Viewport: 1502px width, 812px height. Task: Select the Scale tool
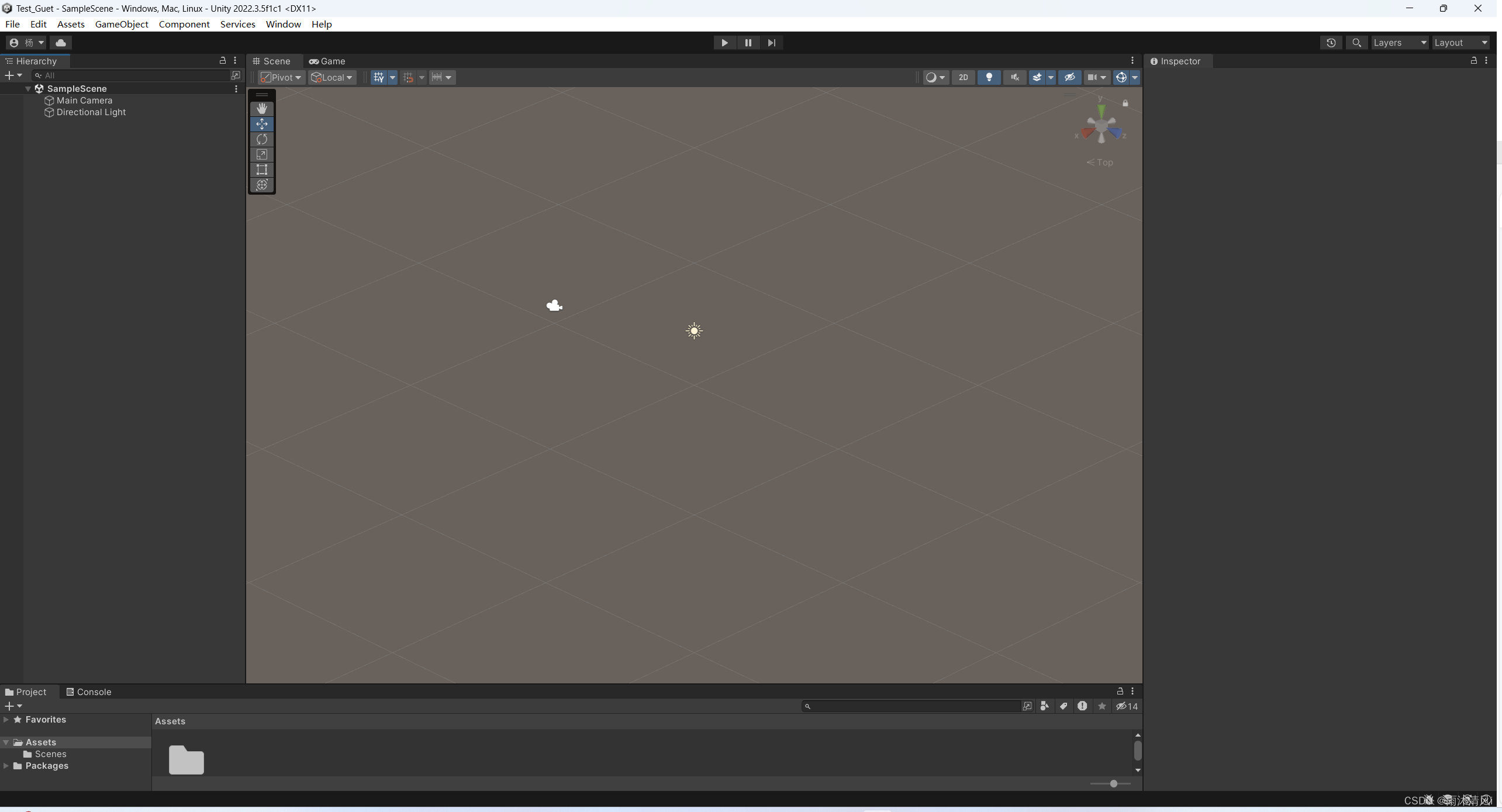point(261,154)
